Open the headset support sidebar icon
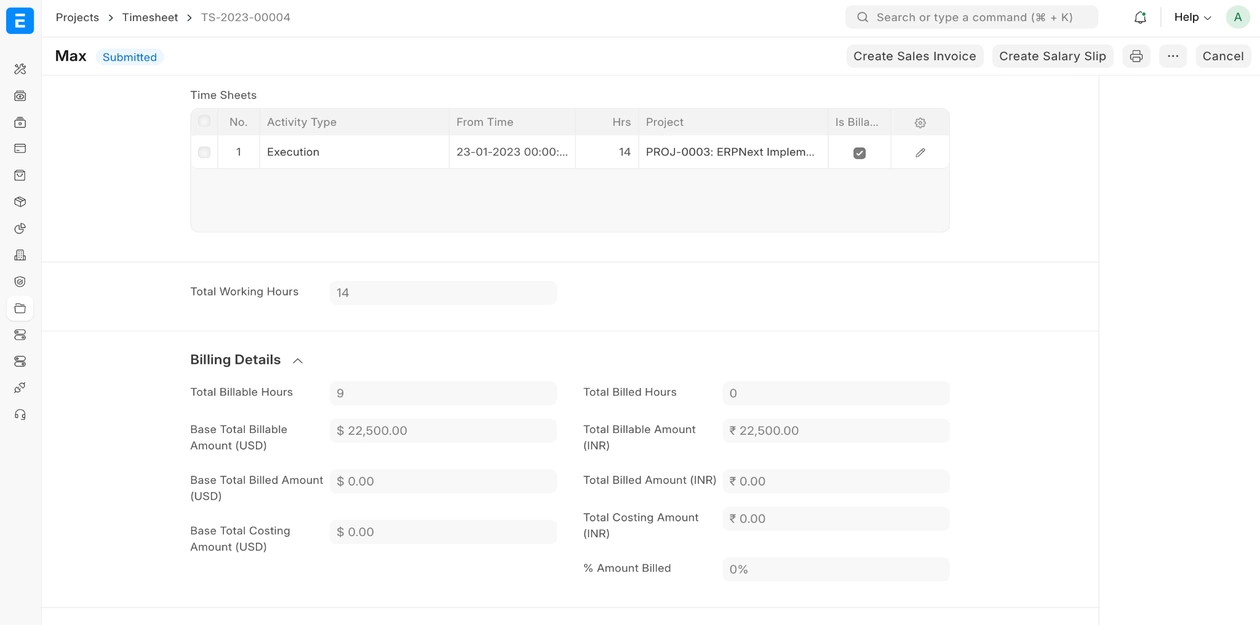Screen dimensions: 1260x625 point(20,415)
